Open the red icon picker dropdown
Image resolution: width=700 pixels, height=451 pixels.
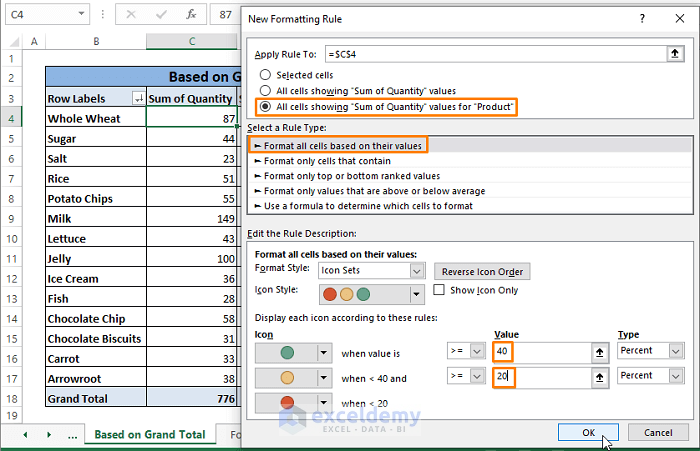[324, 402]
